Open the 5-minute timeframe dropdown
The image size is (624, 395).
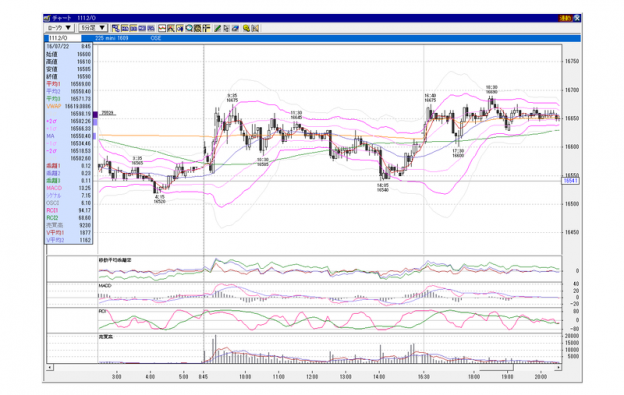(x=93, y=28)
